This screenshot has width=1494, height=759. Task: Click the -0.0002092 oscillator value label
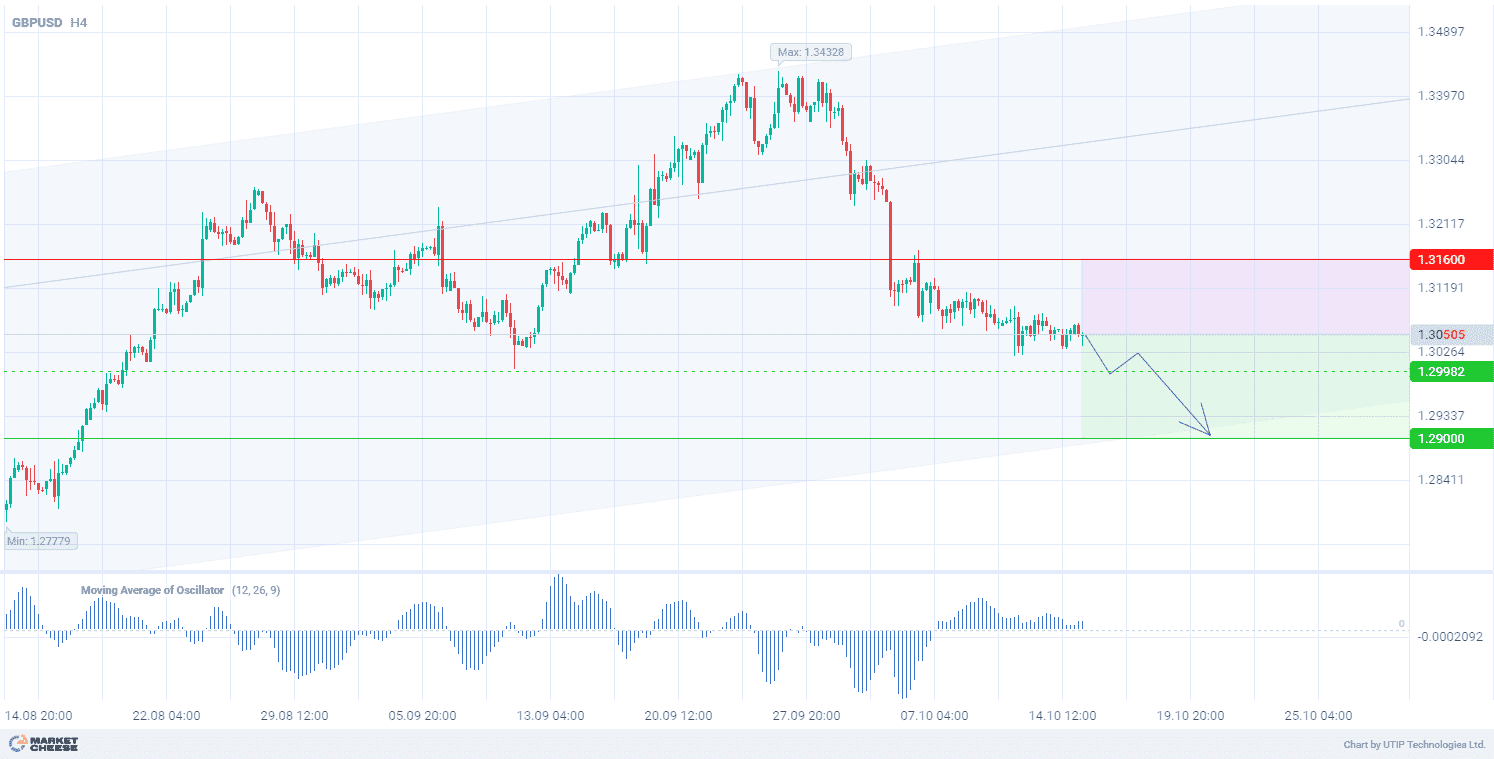pos(1450,636)
